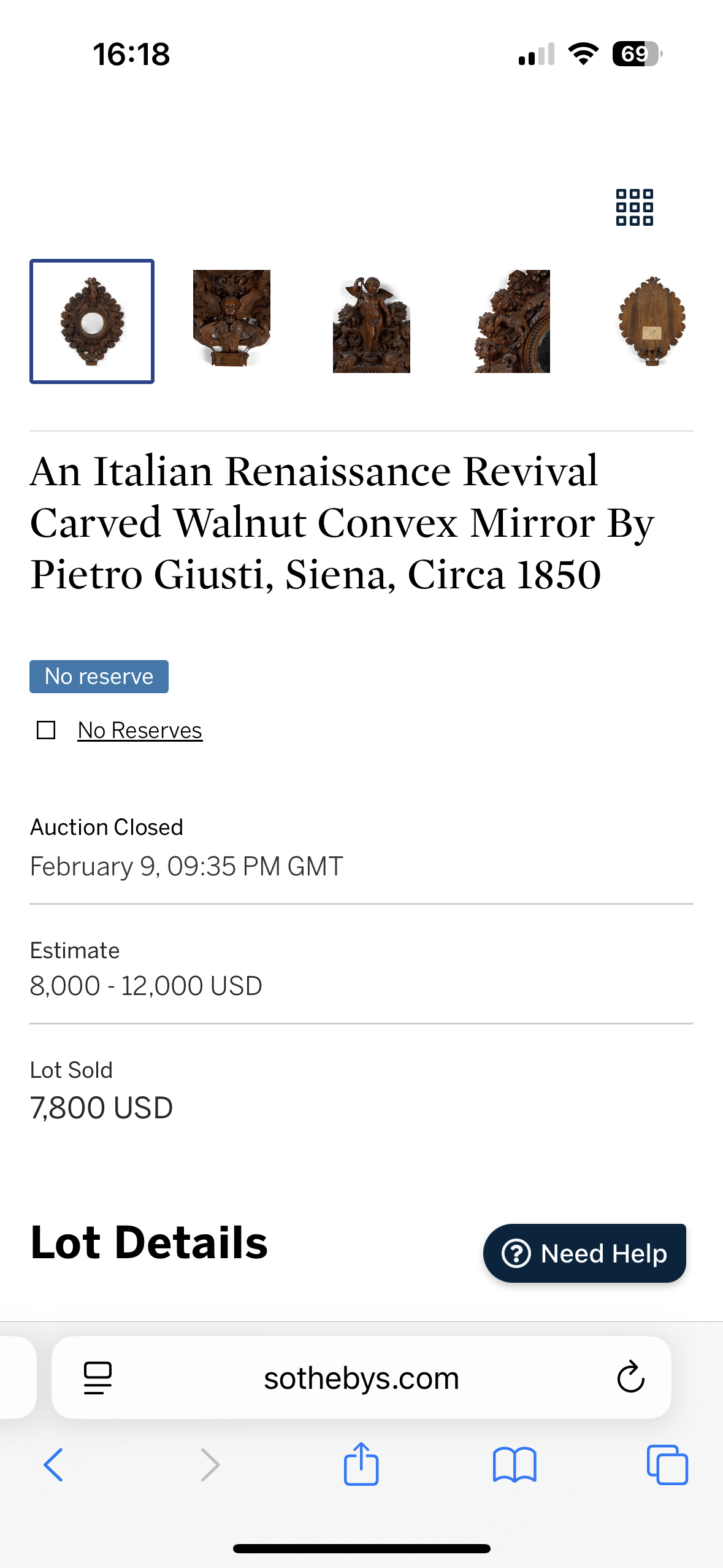View the winged bust detail thumbnail

[231, 319]
